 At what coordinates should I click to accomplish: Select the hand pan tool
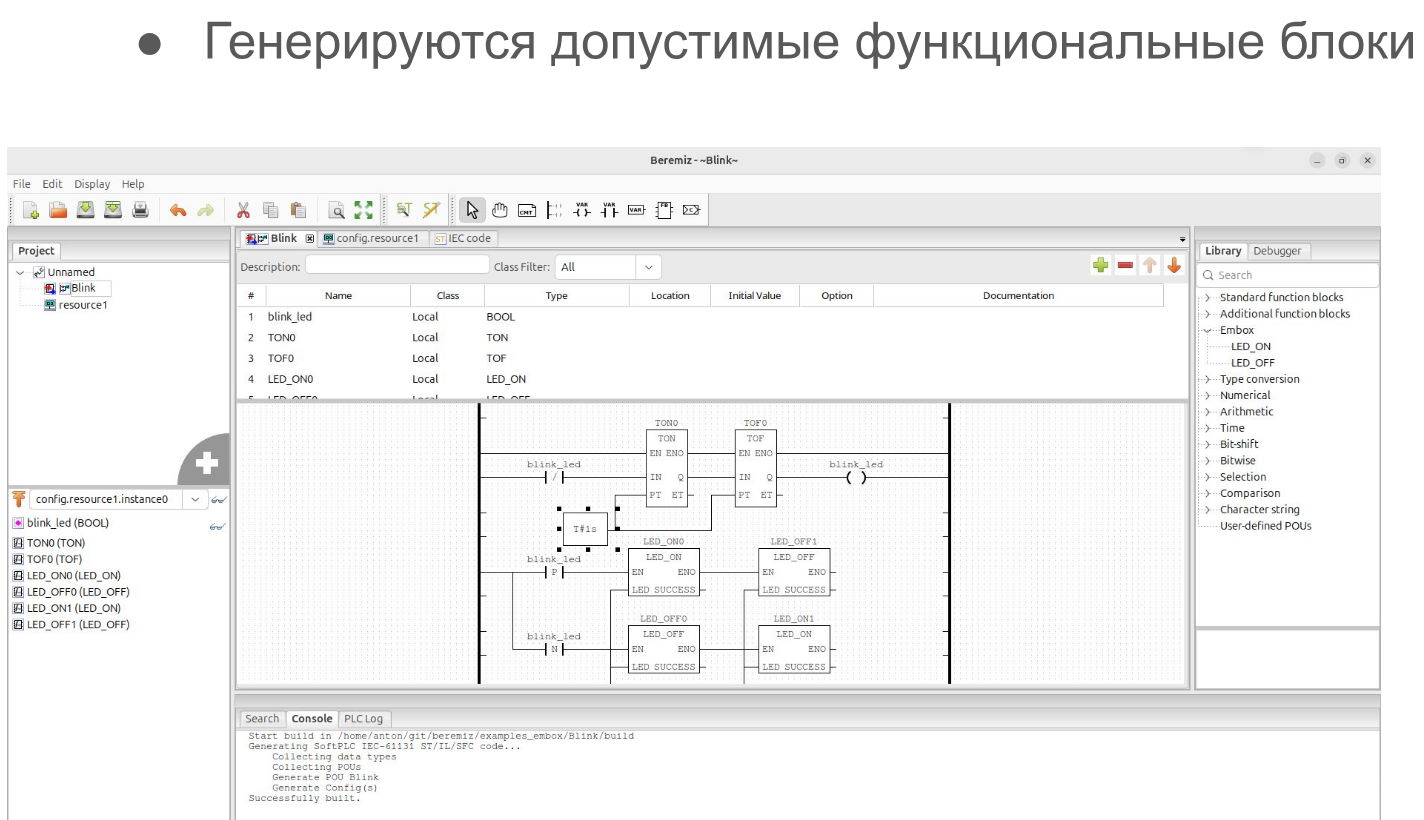coord(500,210)
